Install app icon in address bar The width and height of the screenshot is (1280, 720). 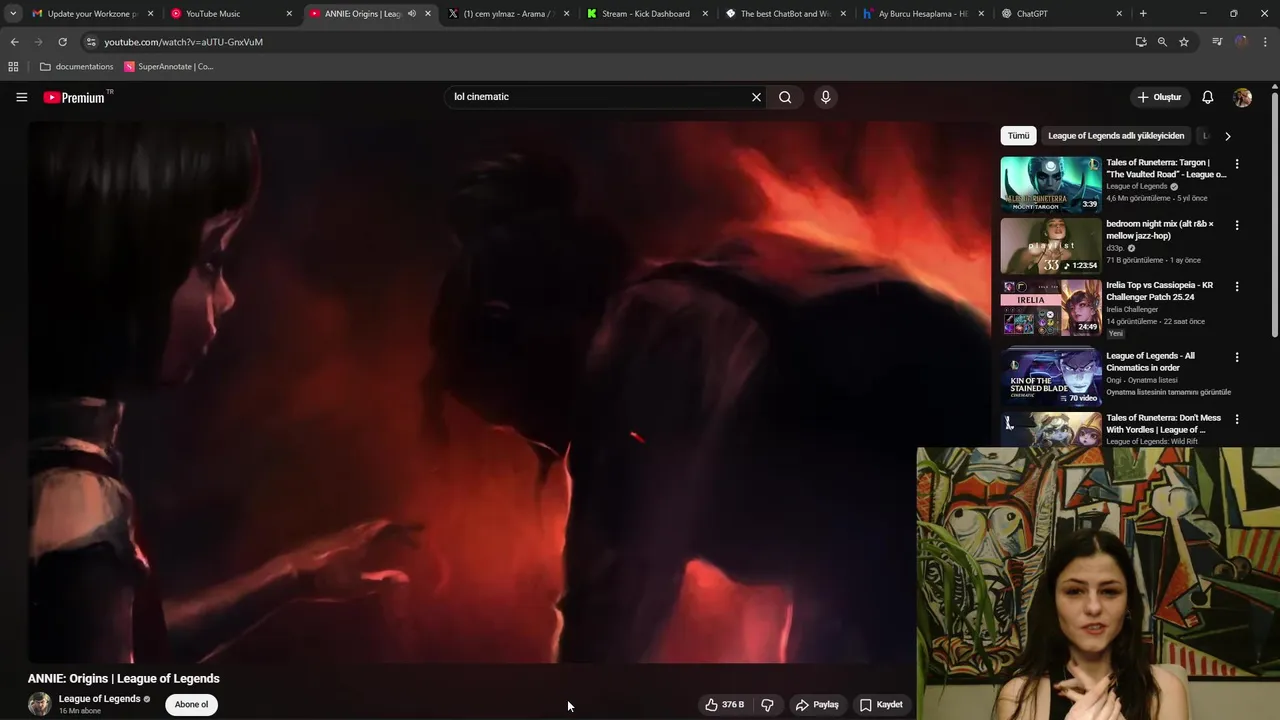1141,42
